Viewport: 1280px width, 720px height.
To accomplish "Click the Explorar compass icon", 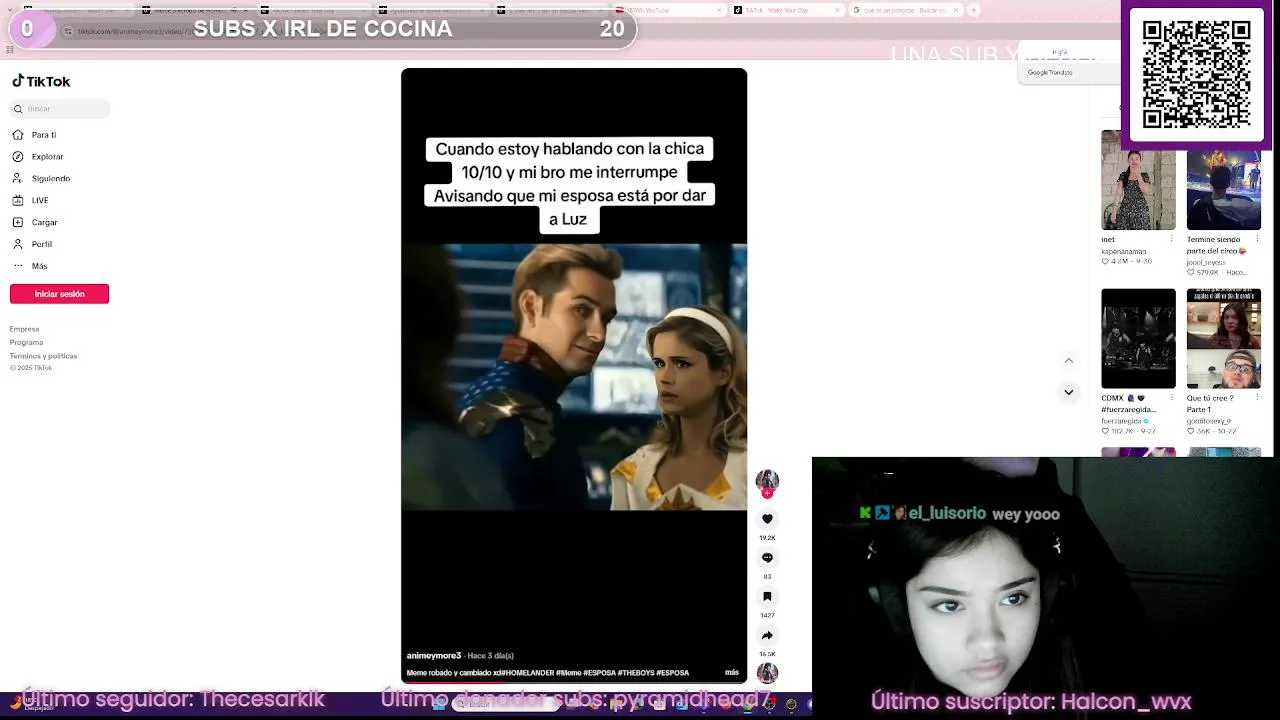I will 18,157.
